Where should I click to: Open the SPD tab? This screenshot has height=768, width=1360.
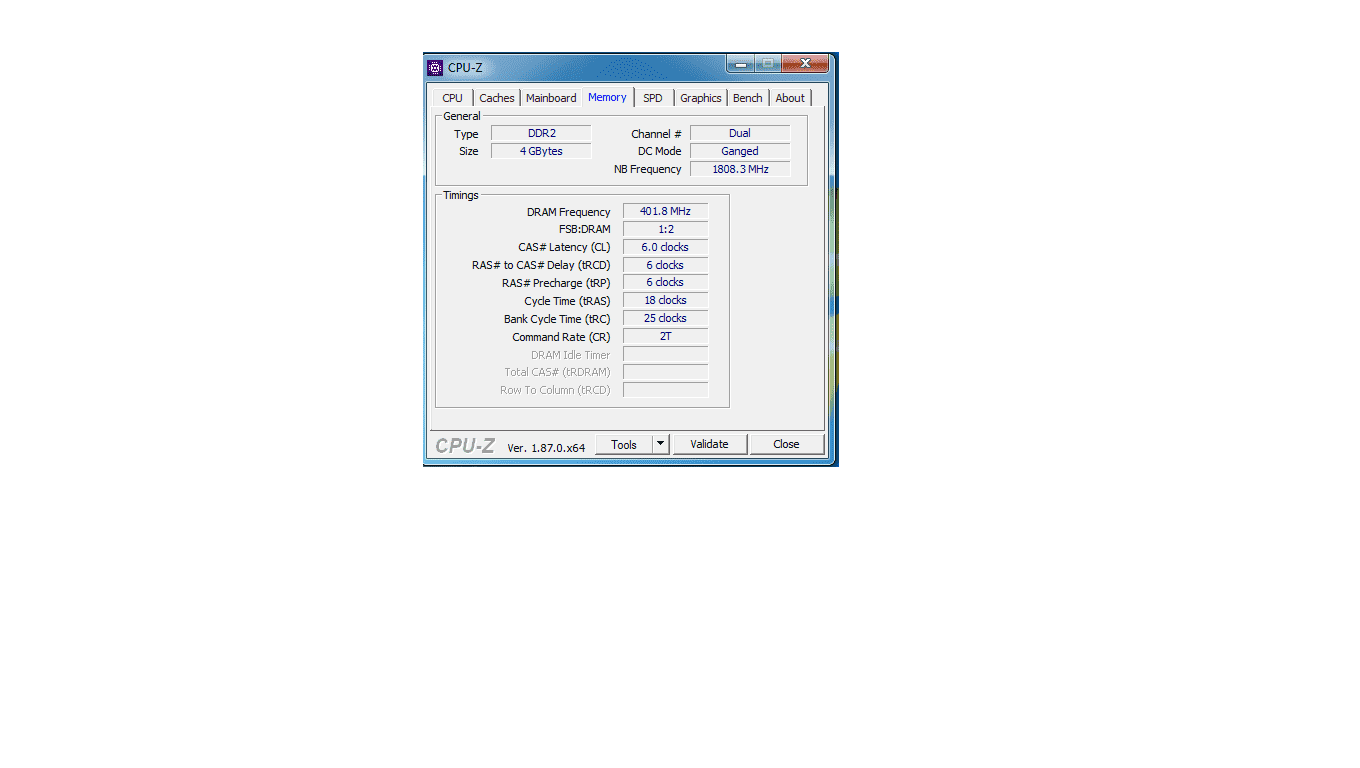[x=653, y=98]
